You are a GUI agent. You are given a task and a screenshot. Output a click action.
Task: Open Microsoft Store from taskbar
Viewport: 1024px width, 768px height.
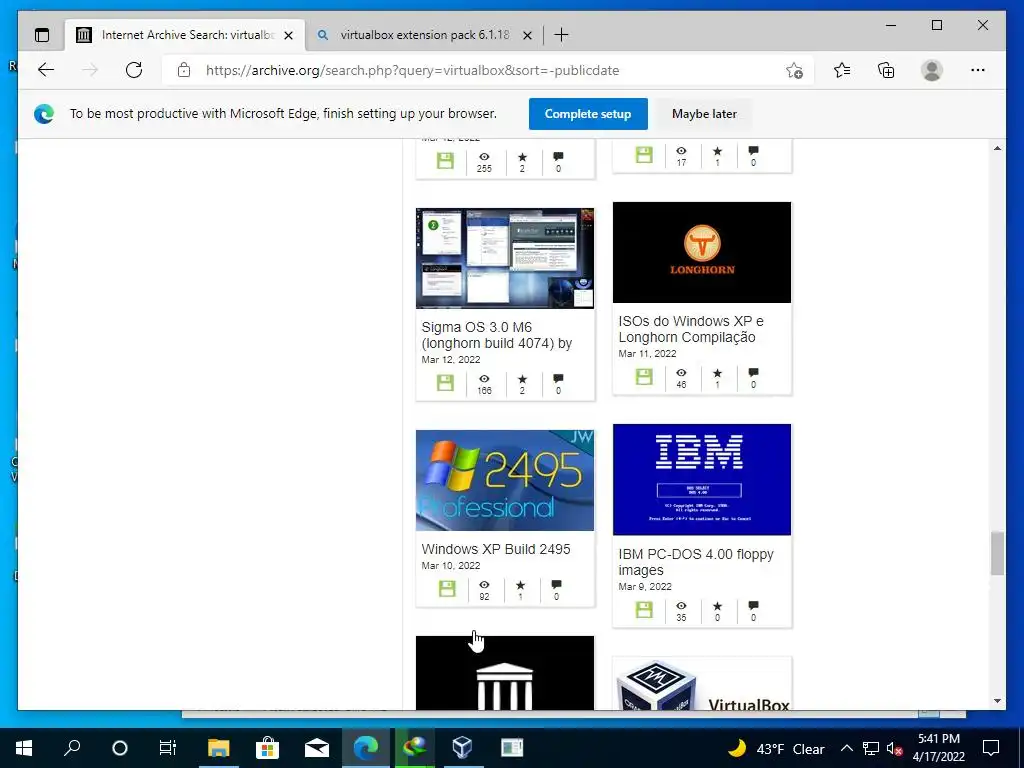coord(267,748)
